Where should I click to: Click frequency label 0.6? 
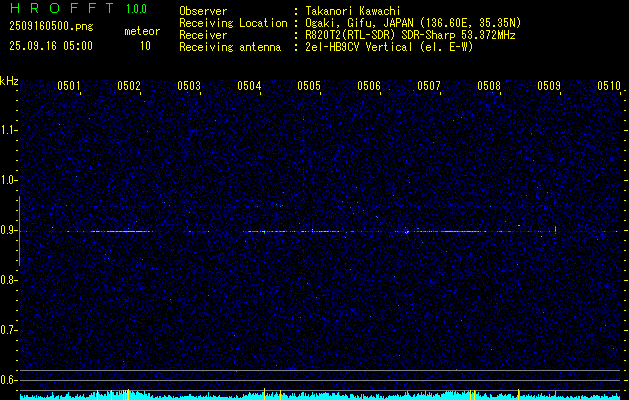8,380
